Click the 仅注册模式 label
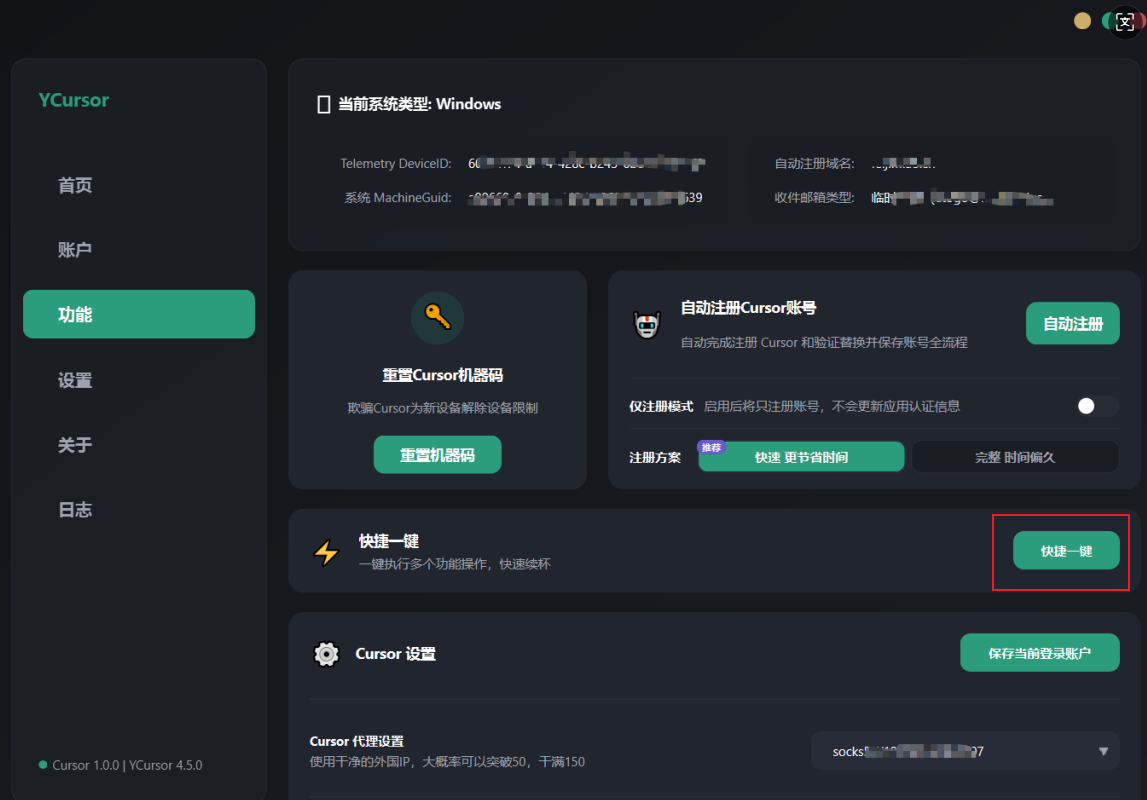This screenshot has width=1147, height=800. click(661, 407)
